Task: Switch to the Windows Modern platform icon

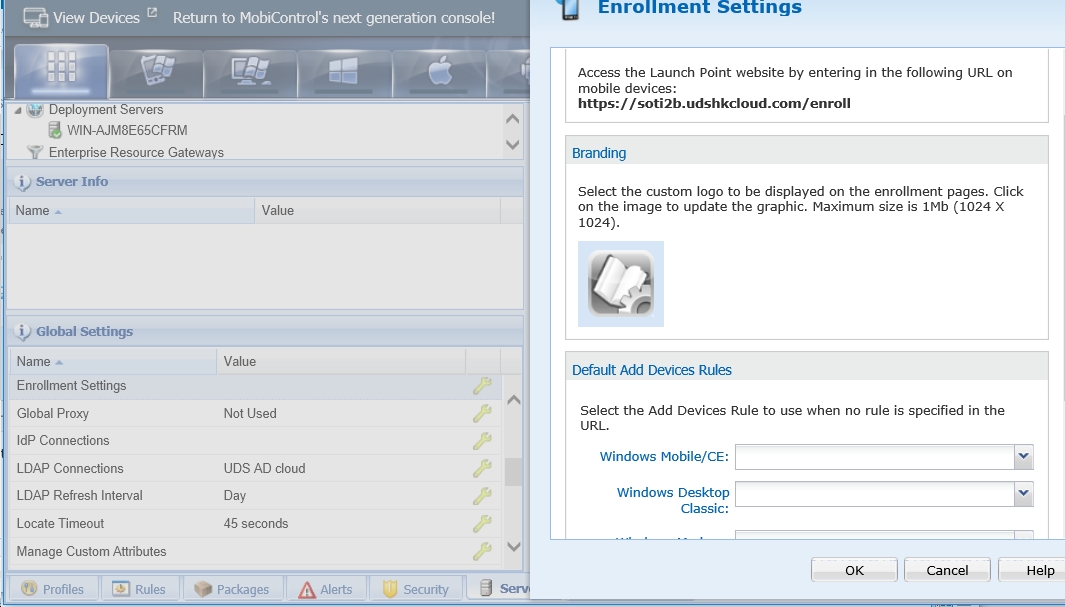Action: (x=345, y=69)
